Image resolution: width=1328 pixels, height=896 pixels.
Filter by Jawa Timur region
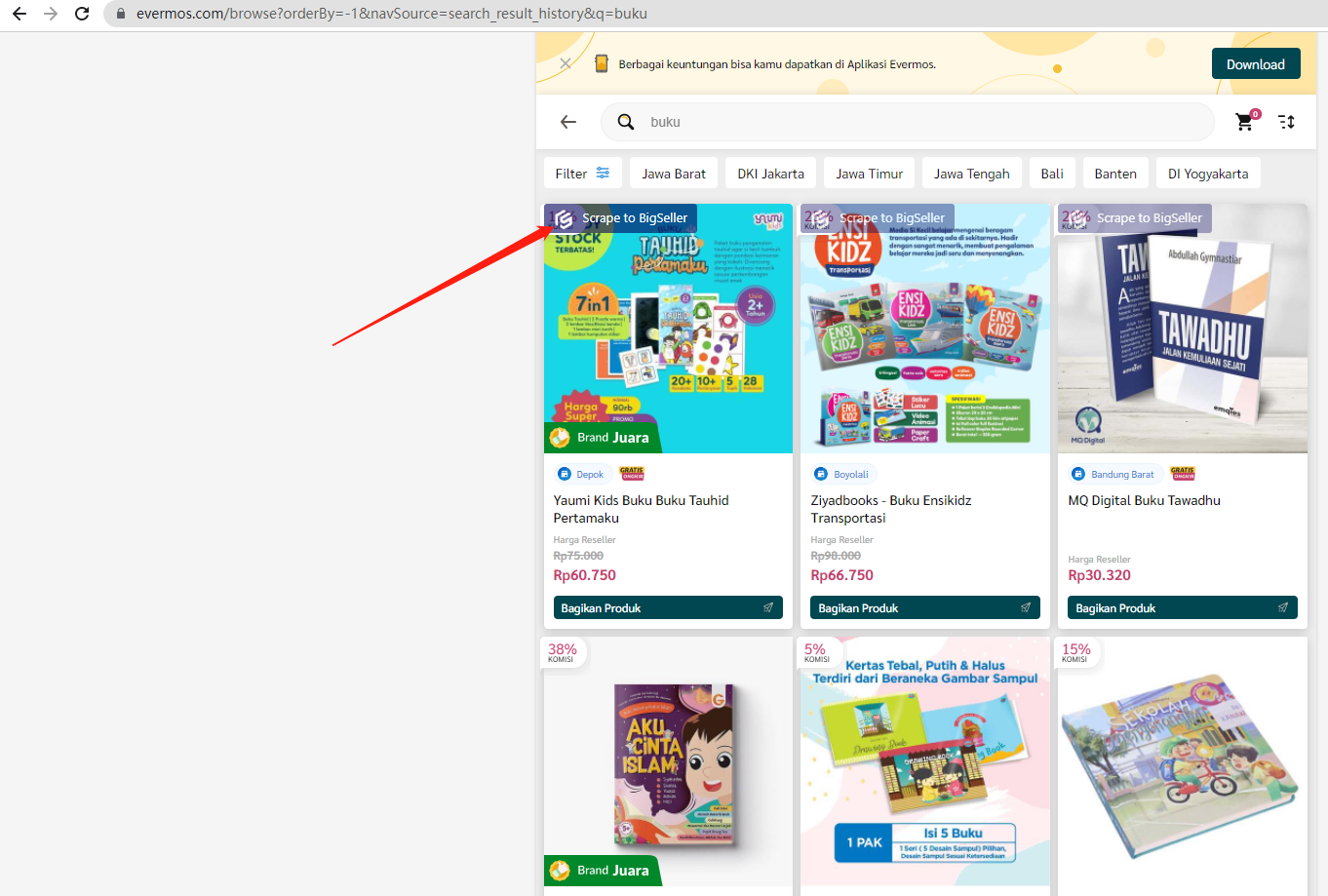pos(869,174)
